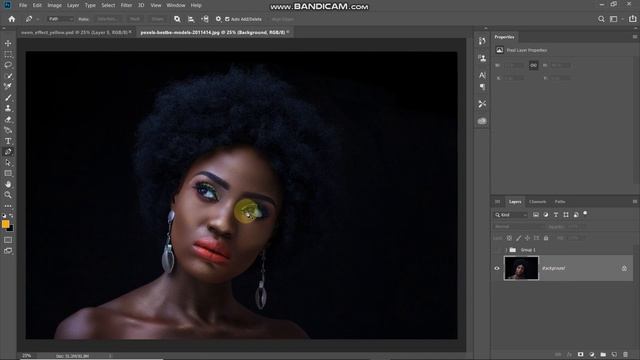Filter layers by pixel layers icon
Image resolution: width=640 pixels, height=360 pixels.
pyautogui.click(x=536, y=215)
